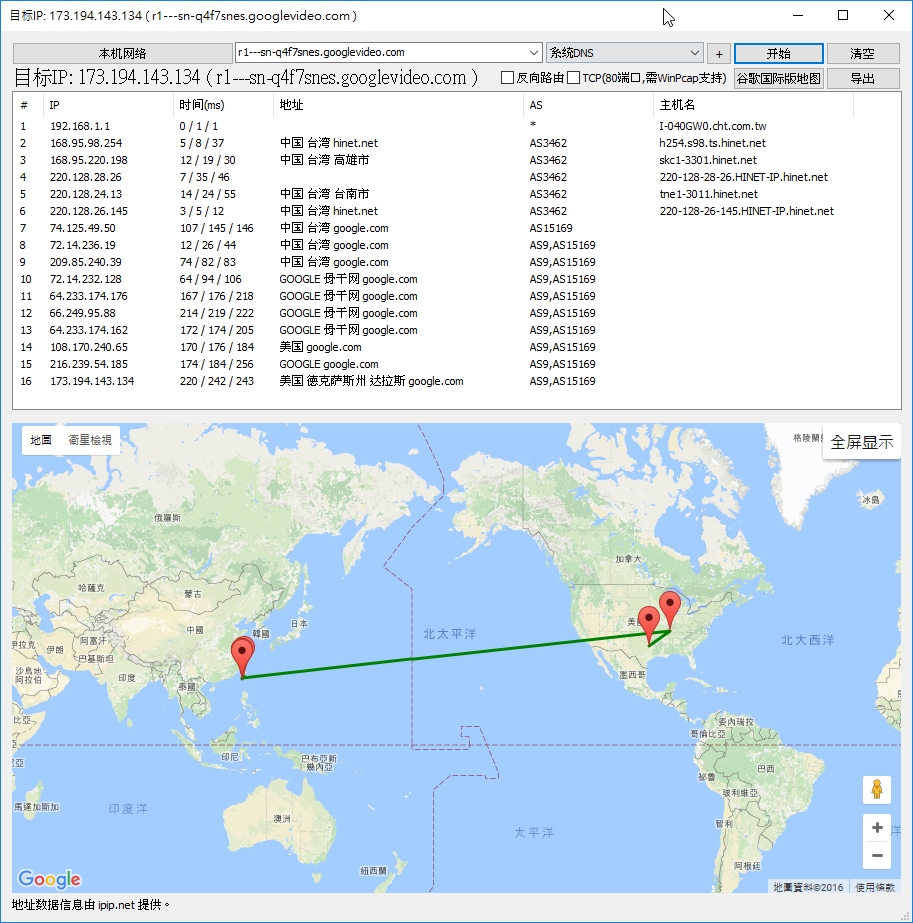The width and height of the screenshot is (913, 923).
Task: Select hop row 72.14.232.128
Action: [456, 280]
